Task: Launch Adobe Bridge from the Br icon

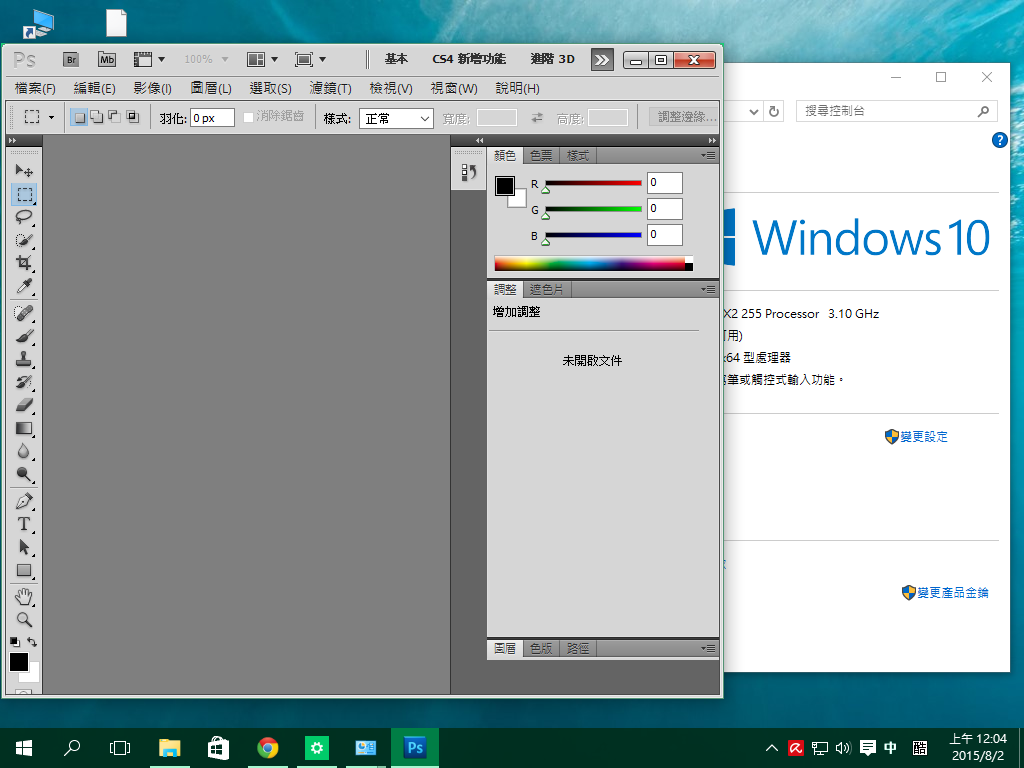Action: click(x=71, y=59)
